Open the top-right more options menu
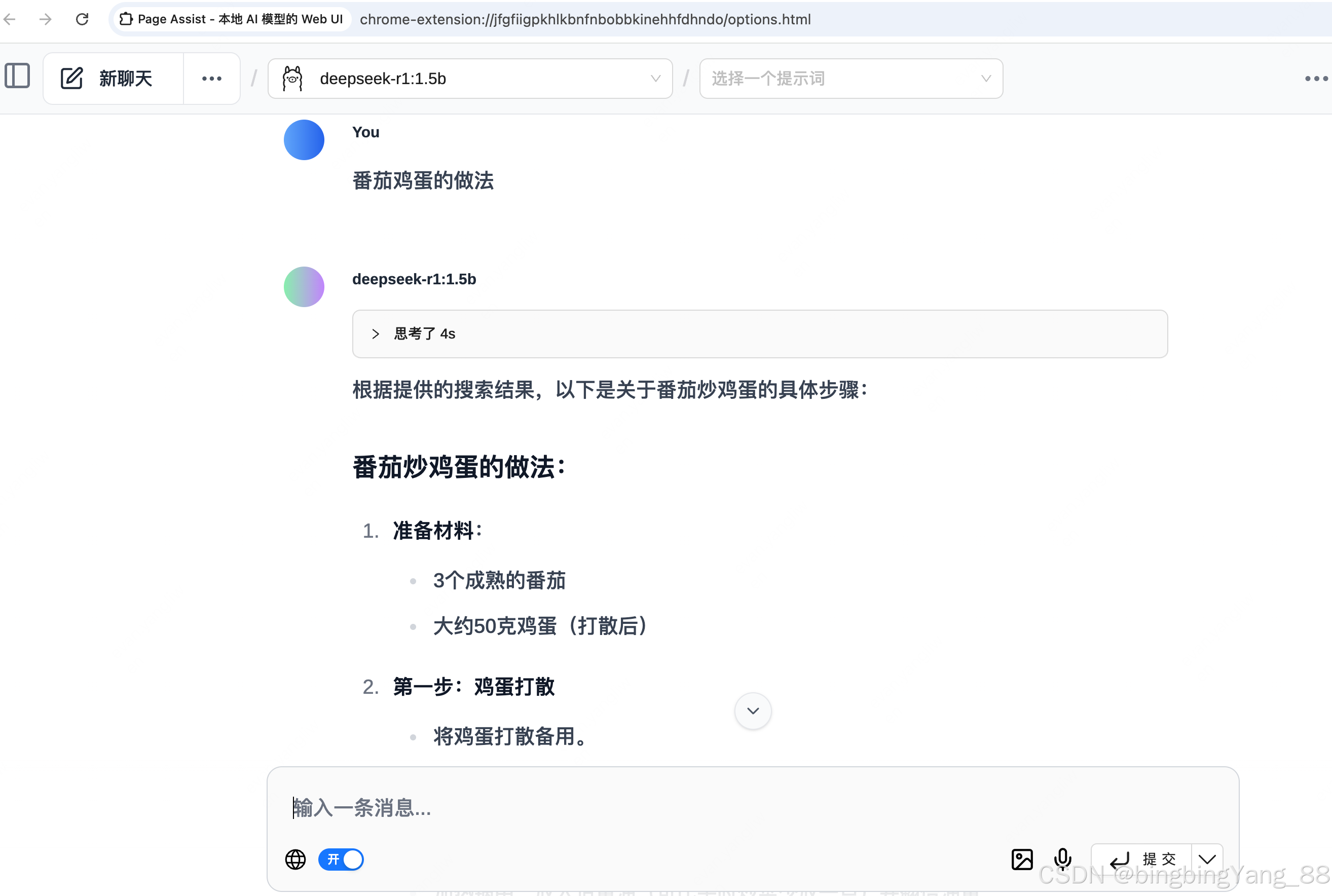1332x896 pixels. pyautogui.click(x=1315, y=78)
